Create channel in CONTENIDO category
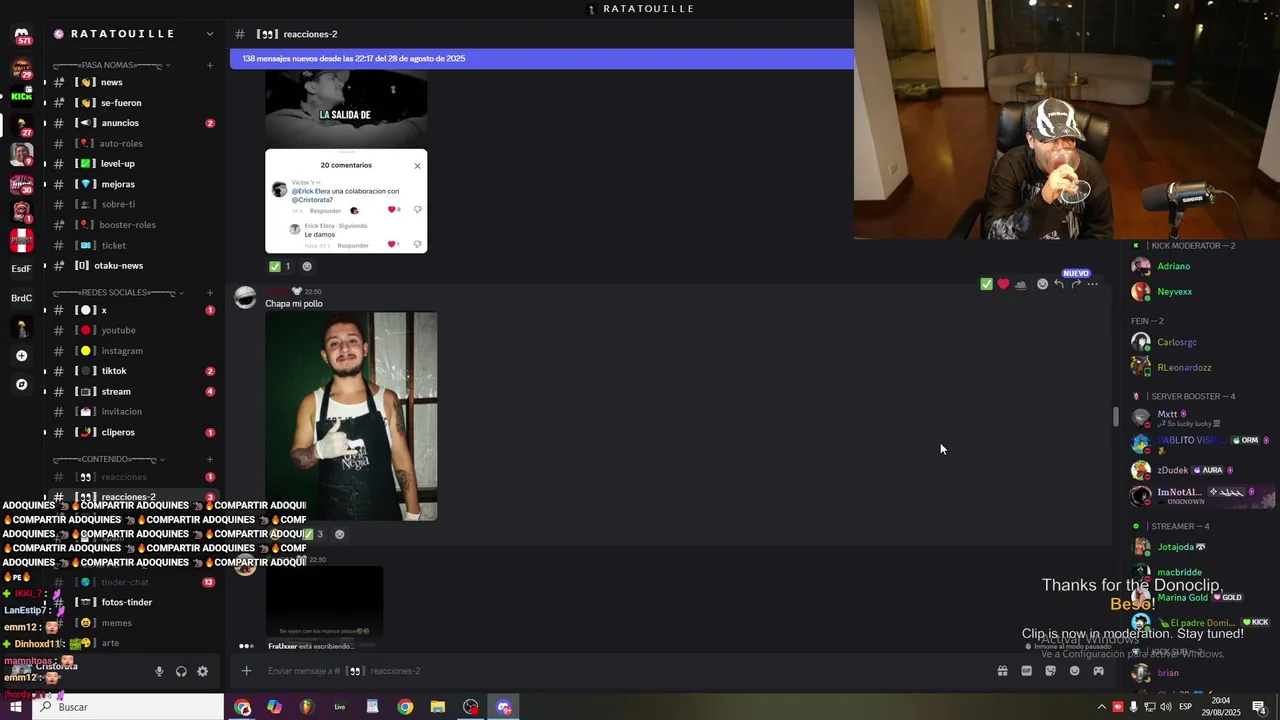The image size is (1280, 720). 210,459
